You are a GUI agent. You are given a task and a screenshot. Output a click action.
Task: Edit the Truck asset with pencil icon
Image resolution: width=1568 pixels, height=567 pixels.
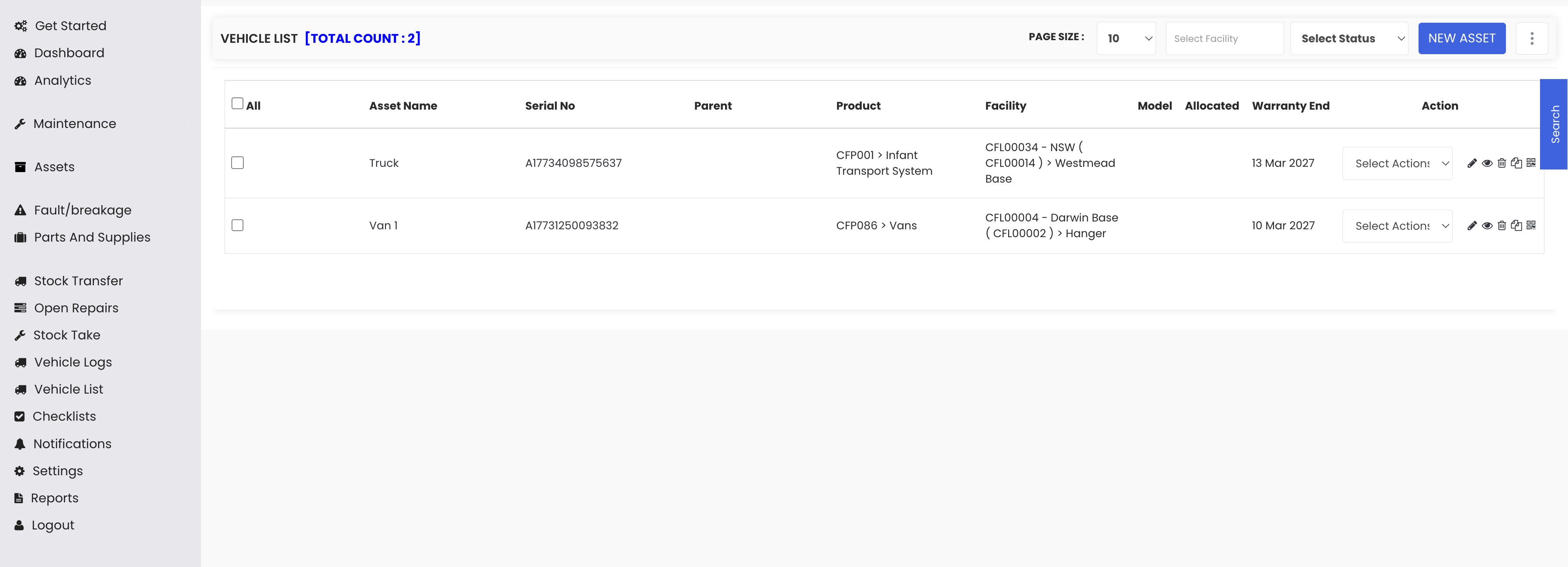pos(1472,163)
